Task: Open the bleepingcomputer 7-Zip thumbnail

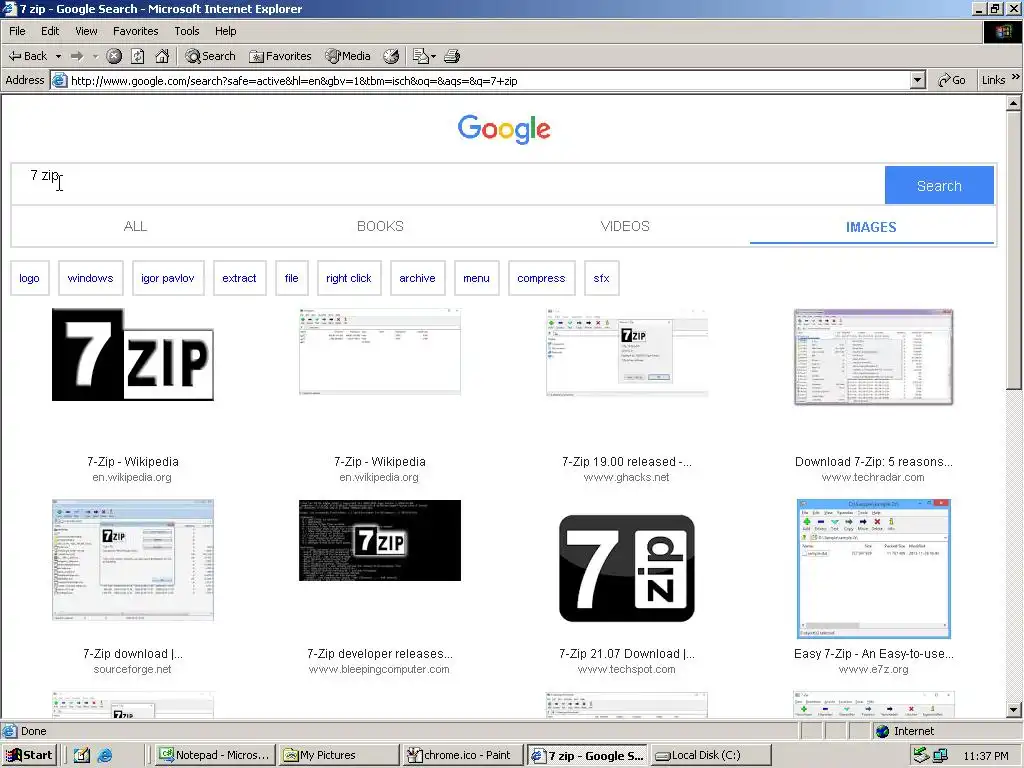Action: [x=379, y=540]
